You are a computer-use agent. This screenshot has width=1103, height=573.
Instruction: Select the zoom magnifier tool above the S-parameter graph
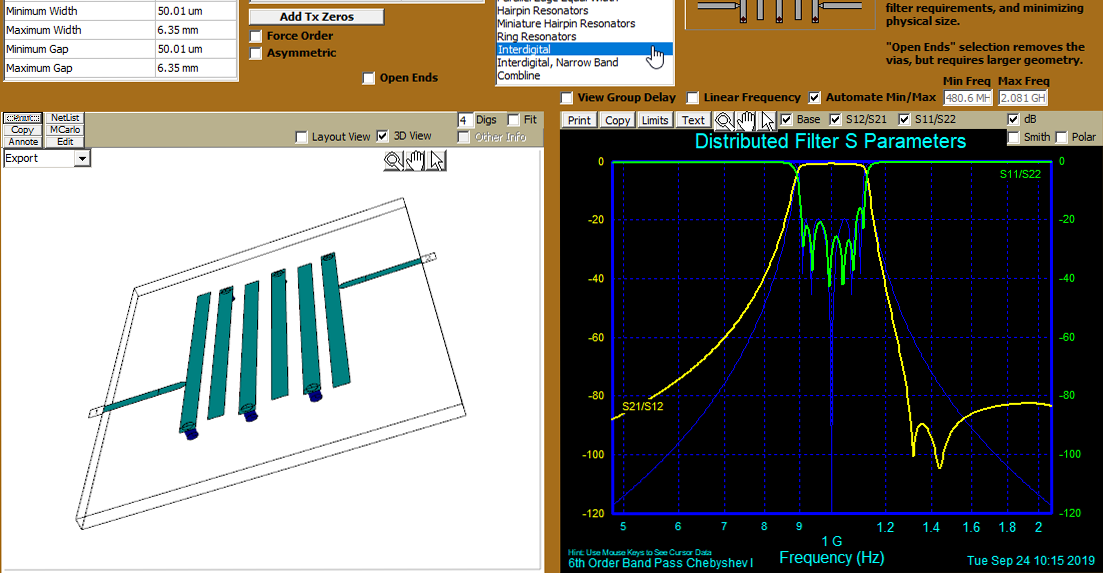click(x=724, y=120)
